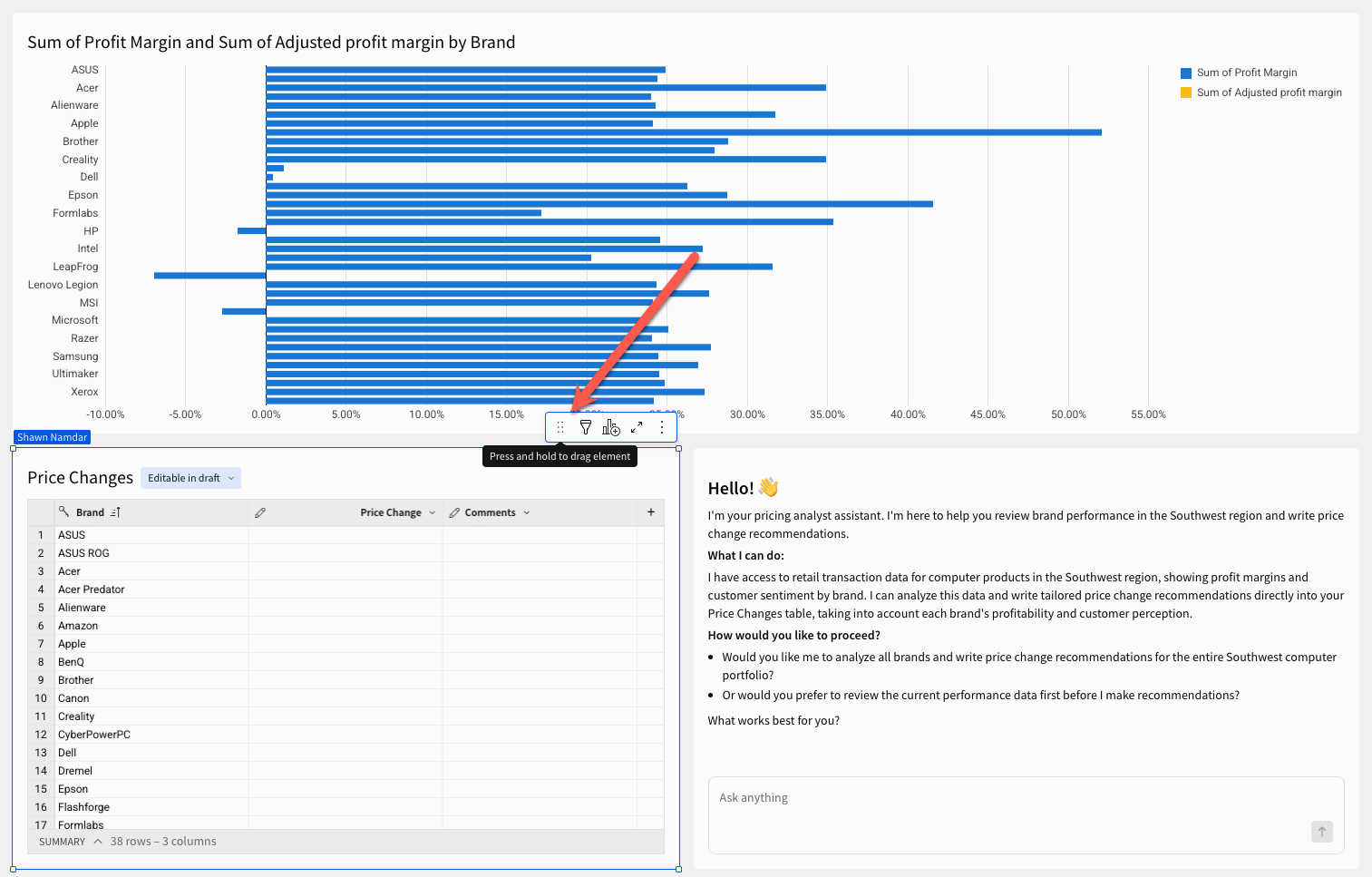Click the blue Sum of Profit Margin swatch
The height and width of the screenshot is (877, 1372).
click(1186, 73)
